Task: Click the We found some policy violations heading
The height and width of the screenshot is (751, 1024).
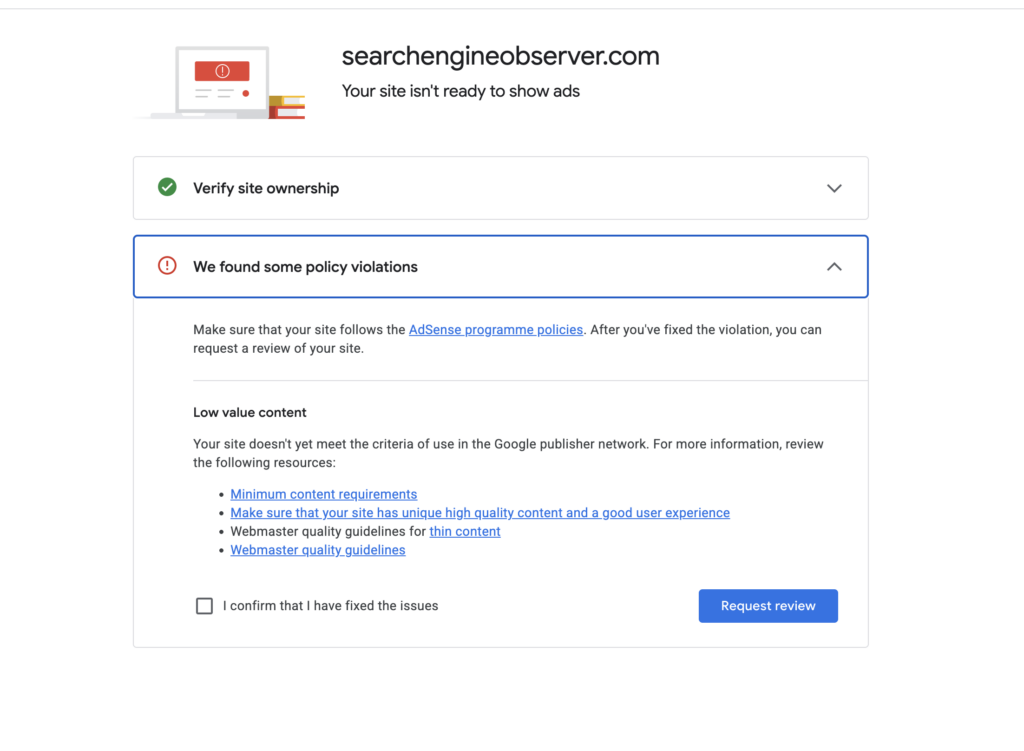Action: tap(305, 266)
